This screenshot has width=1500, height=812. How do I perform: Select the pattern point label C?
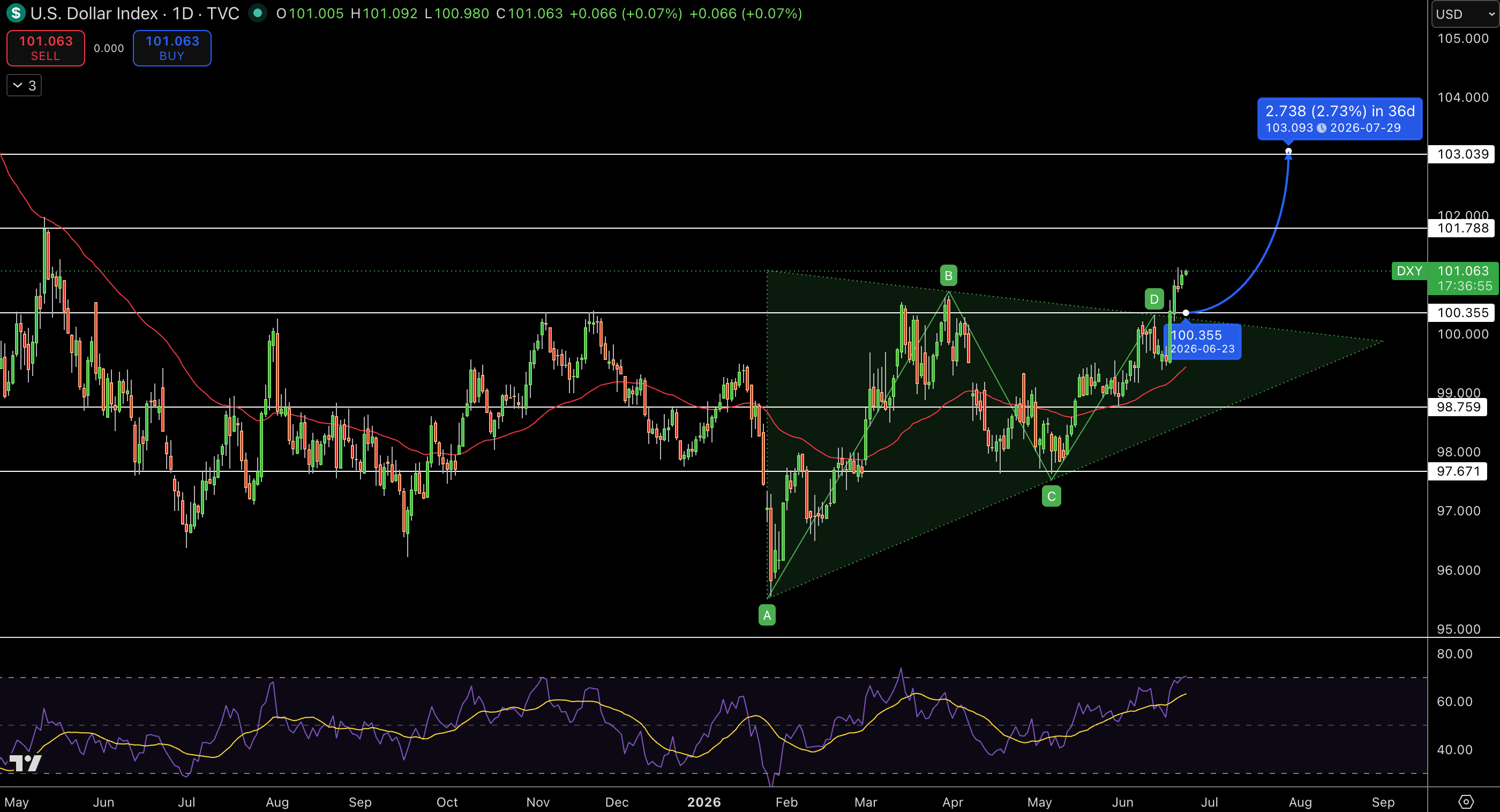point(1051,497)
